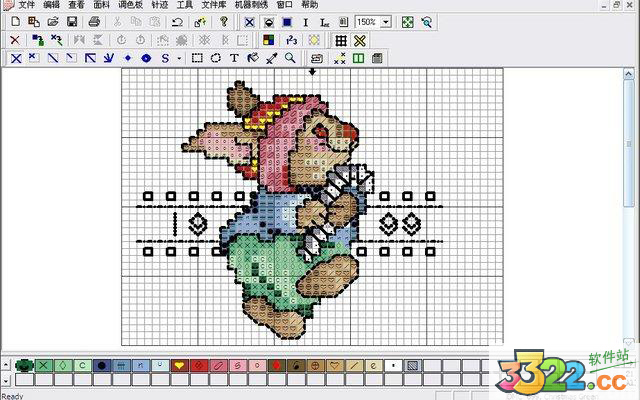Select the rectangular selection marquee tool
Screen dimensions: 640x400
tap(197, 58)
